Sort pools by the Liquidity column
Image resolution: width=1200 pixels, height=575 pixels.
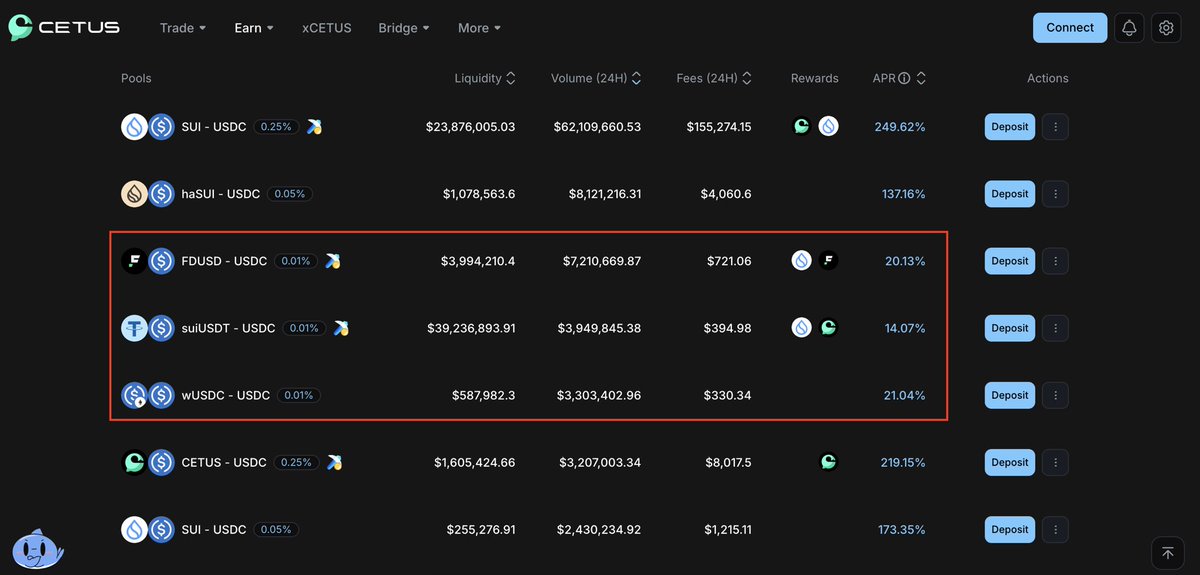point(485,78)
